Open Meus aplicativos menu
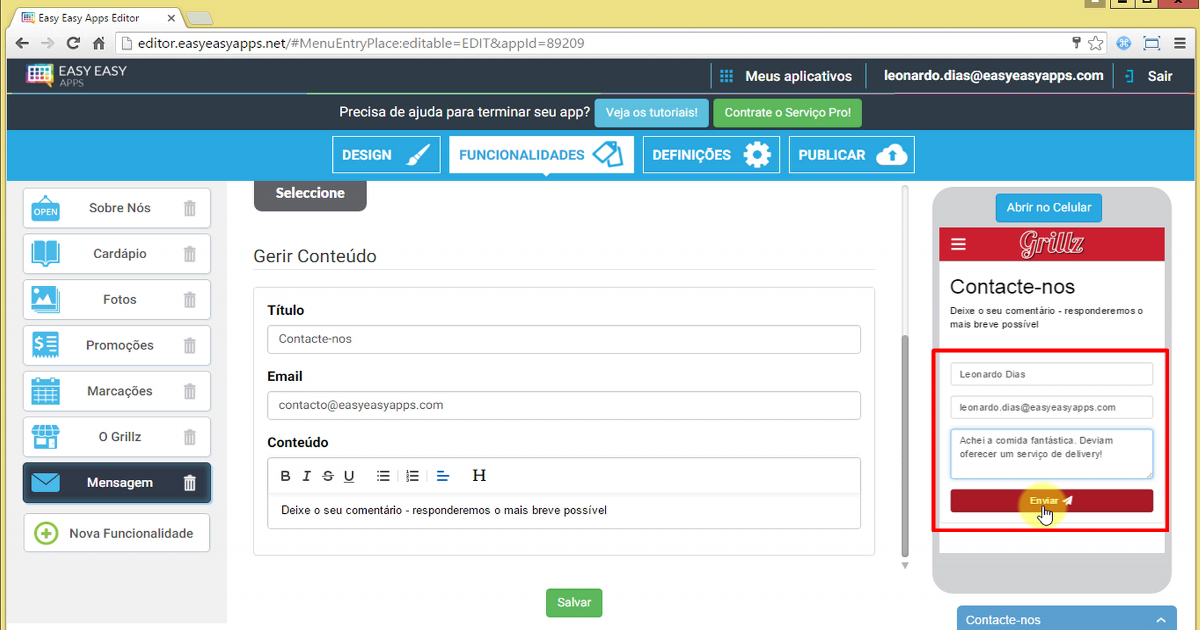Screen dimensions: 1200x630 pyautogui.click(x=786, y=76)
